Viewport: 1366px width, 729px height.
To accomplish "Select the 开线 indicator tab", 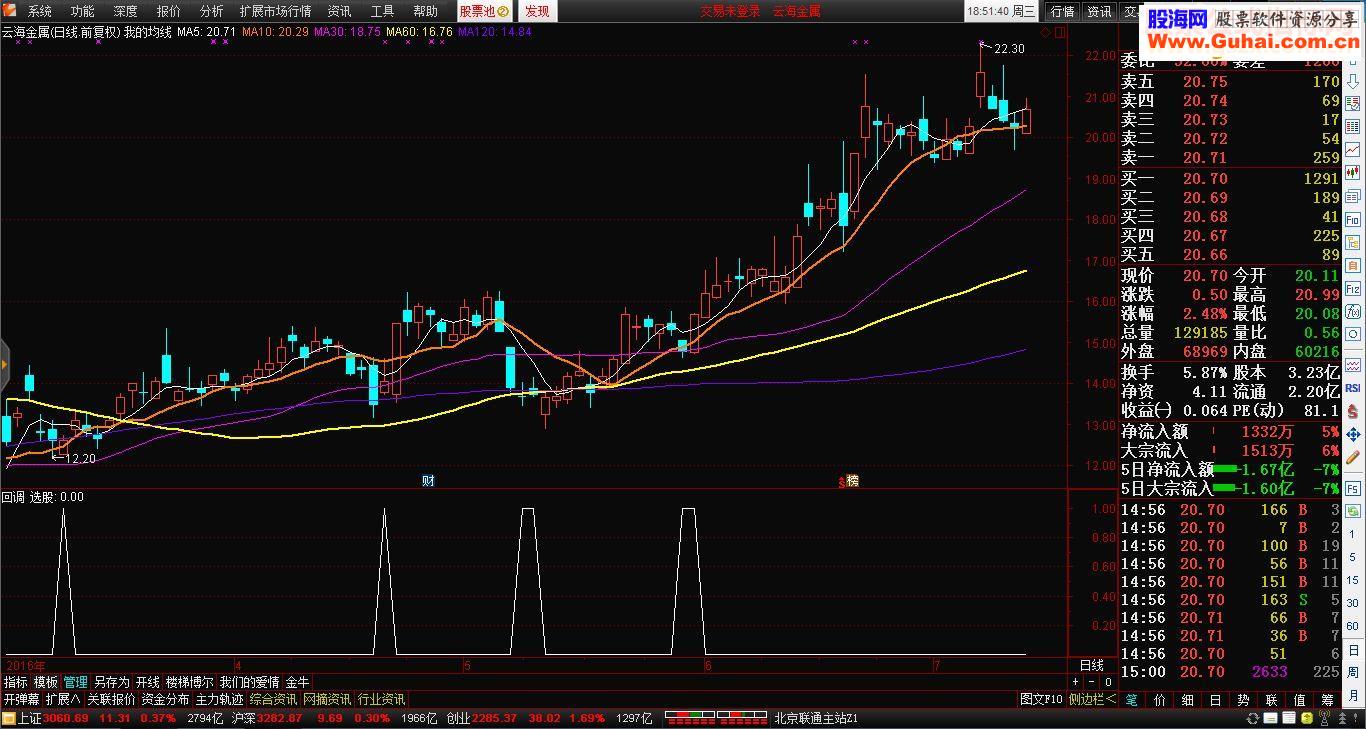I will (x=148, y=682).
